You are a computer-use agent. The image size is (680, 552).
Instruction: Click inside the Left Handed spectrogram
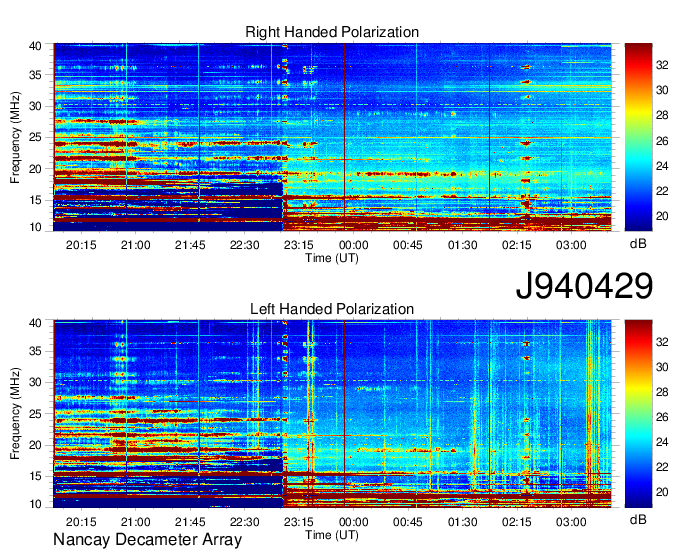click(332, 414)
